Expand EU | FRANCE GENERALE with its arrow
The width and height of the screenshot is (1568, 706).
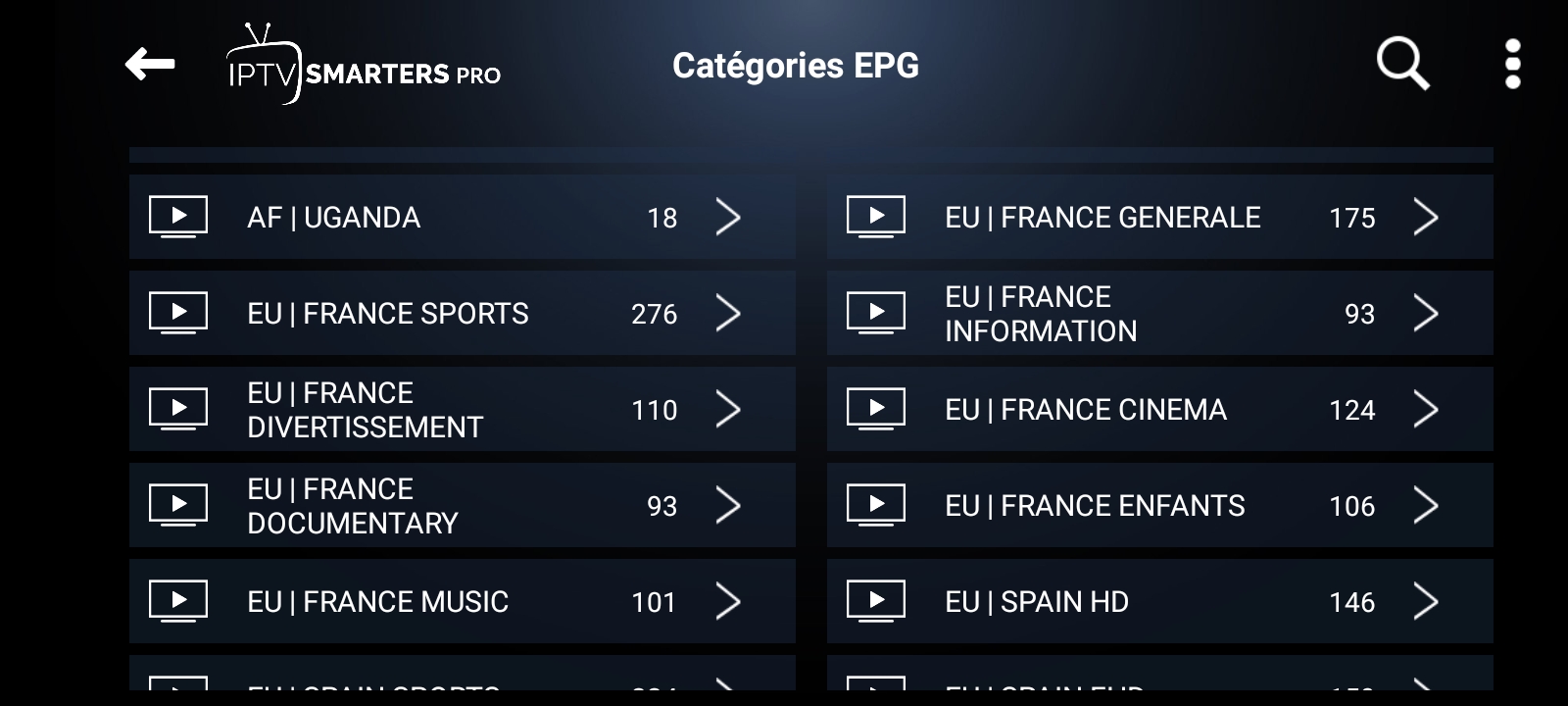coord(1427,217)
